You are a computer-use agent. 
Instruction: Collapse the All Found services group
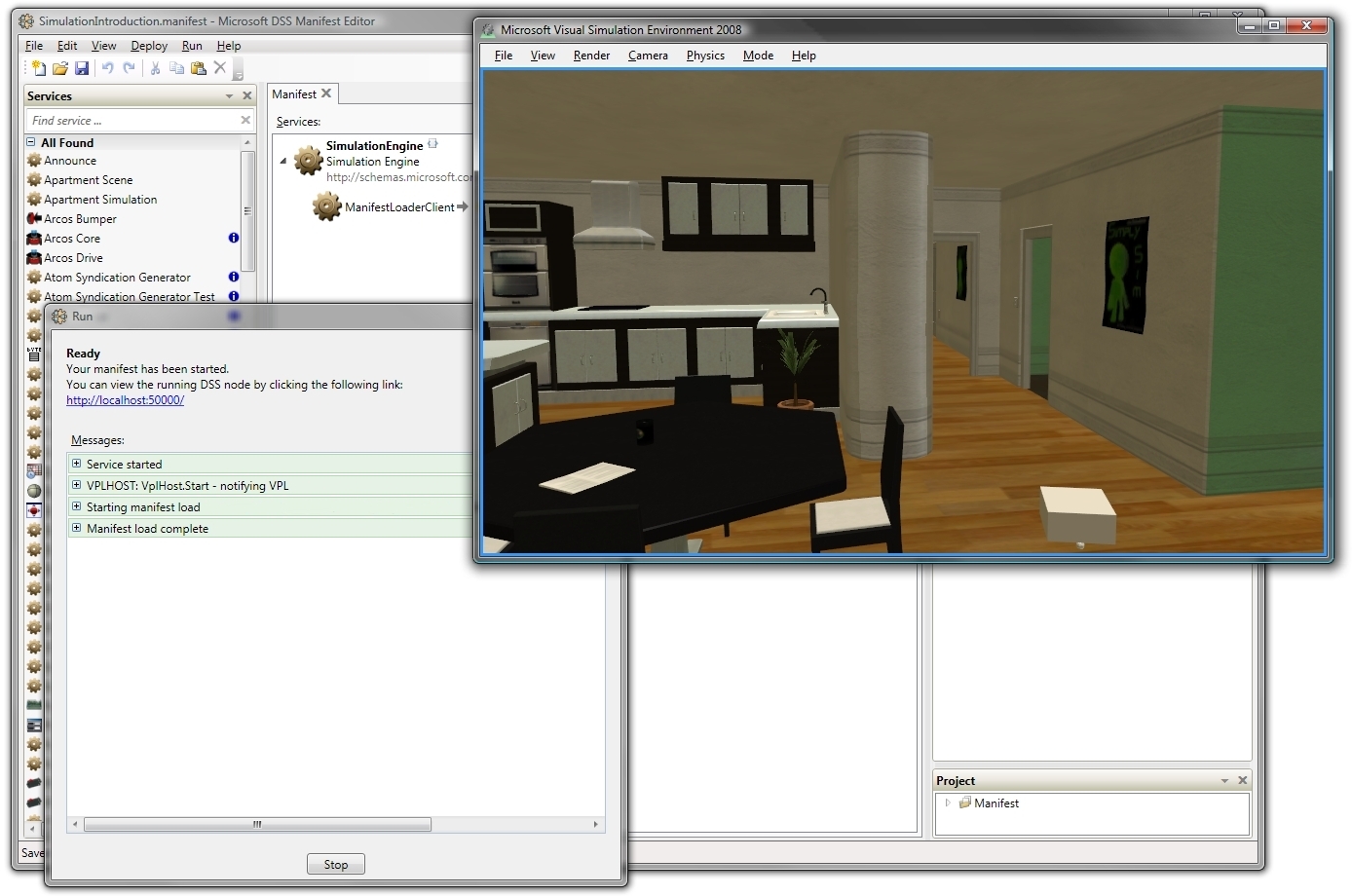tap(31, 142)
